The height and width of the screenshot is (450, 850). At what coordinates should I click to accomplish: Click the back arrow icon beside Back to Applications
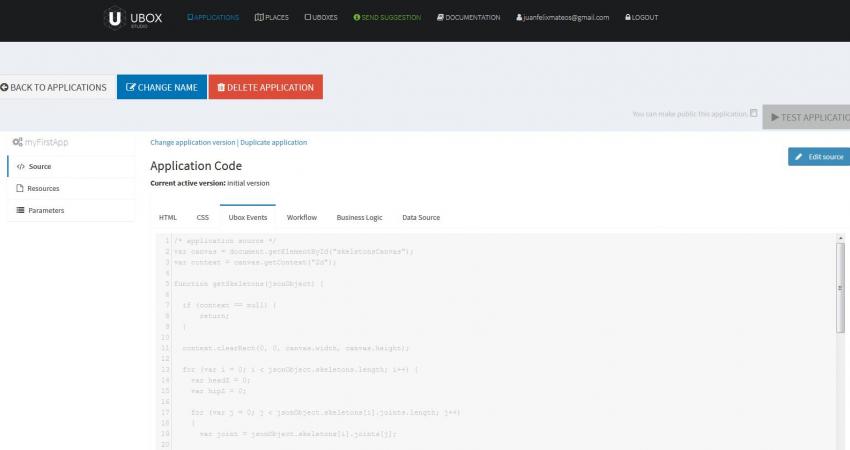pyautogui.click(x=4, y=87)
